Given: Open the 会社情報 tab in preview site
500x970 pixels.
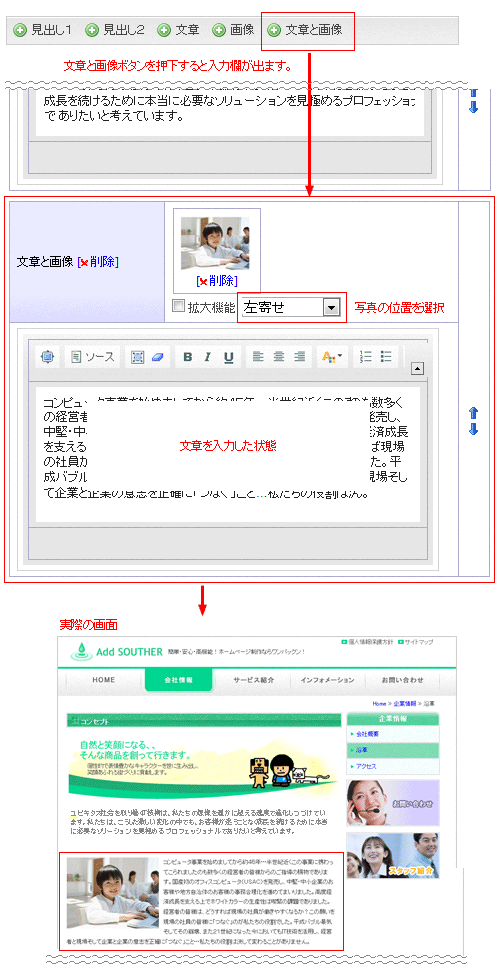Looking at the screenshot, I should [x=178, y=680].
